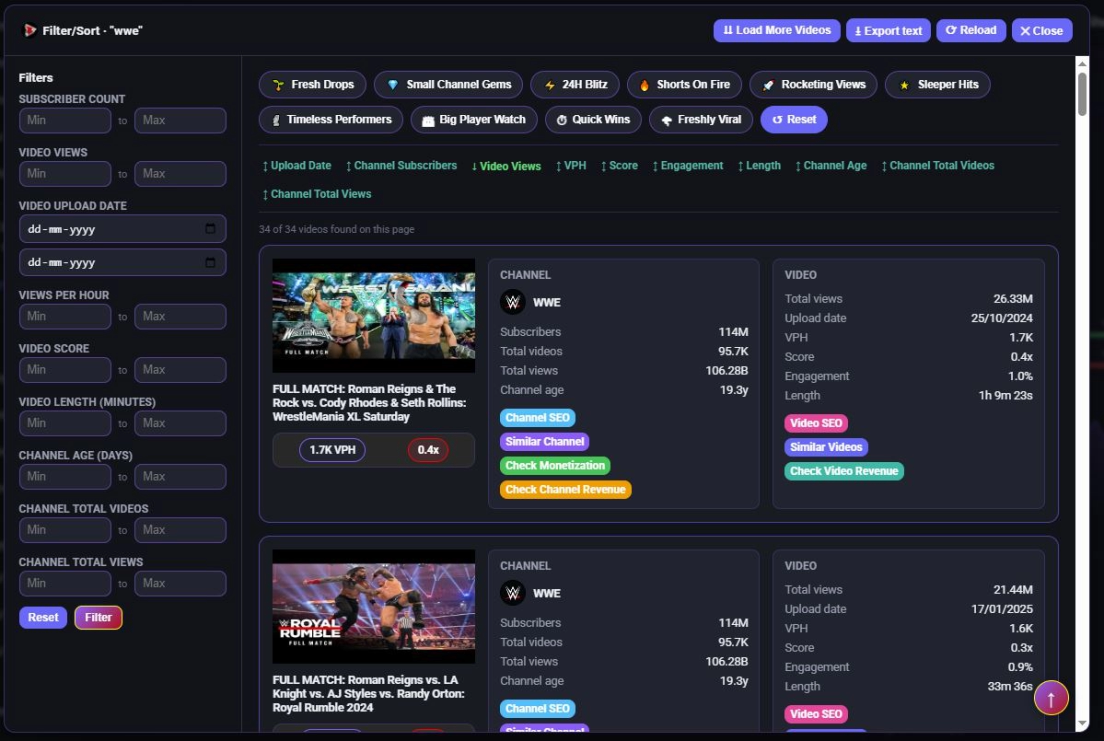Focus Video Score Max field
The width and height of the screenshot is (1104, 741).
(x=180, y=370)
